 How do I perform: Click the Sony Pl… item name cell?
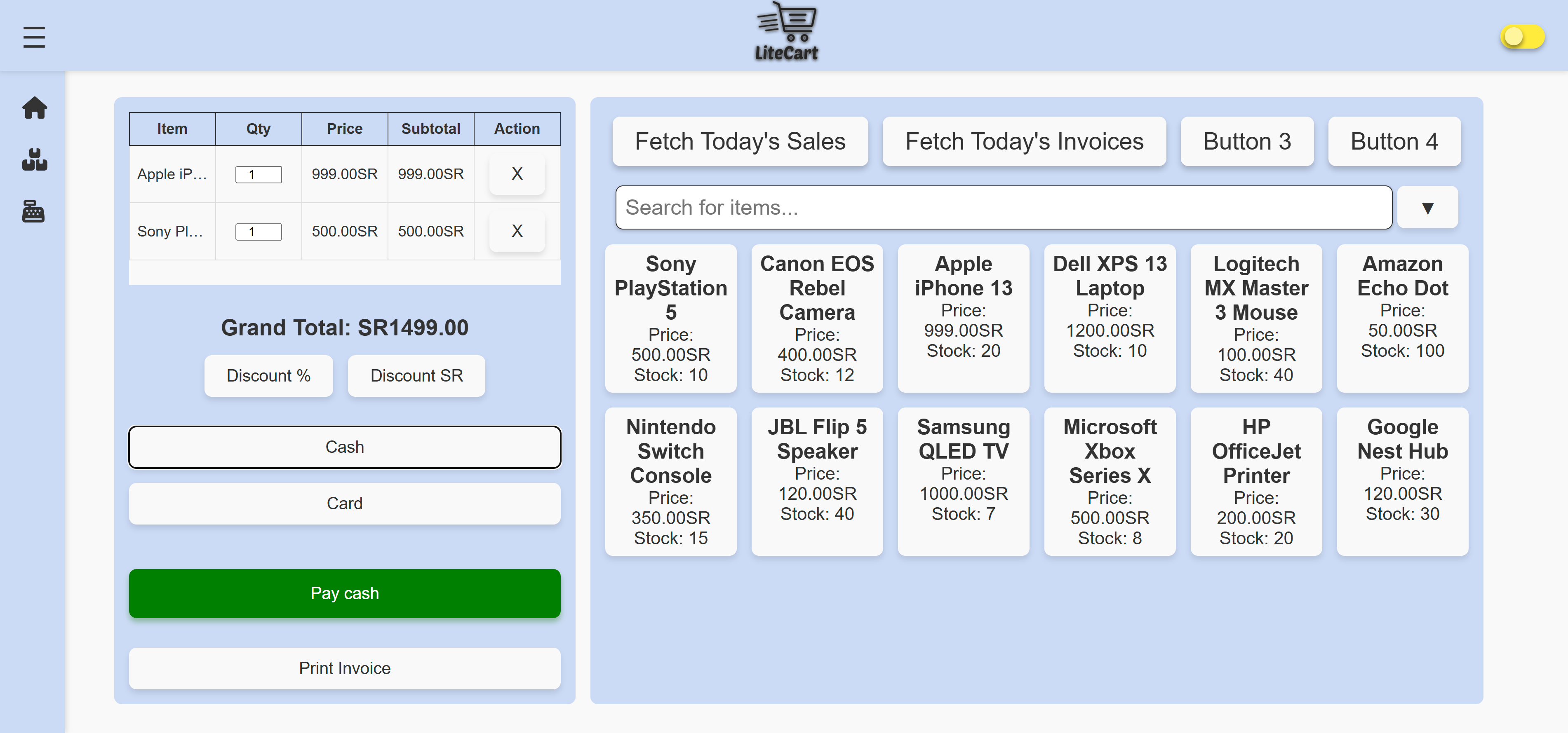tap(172, 231)
